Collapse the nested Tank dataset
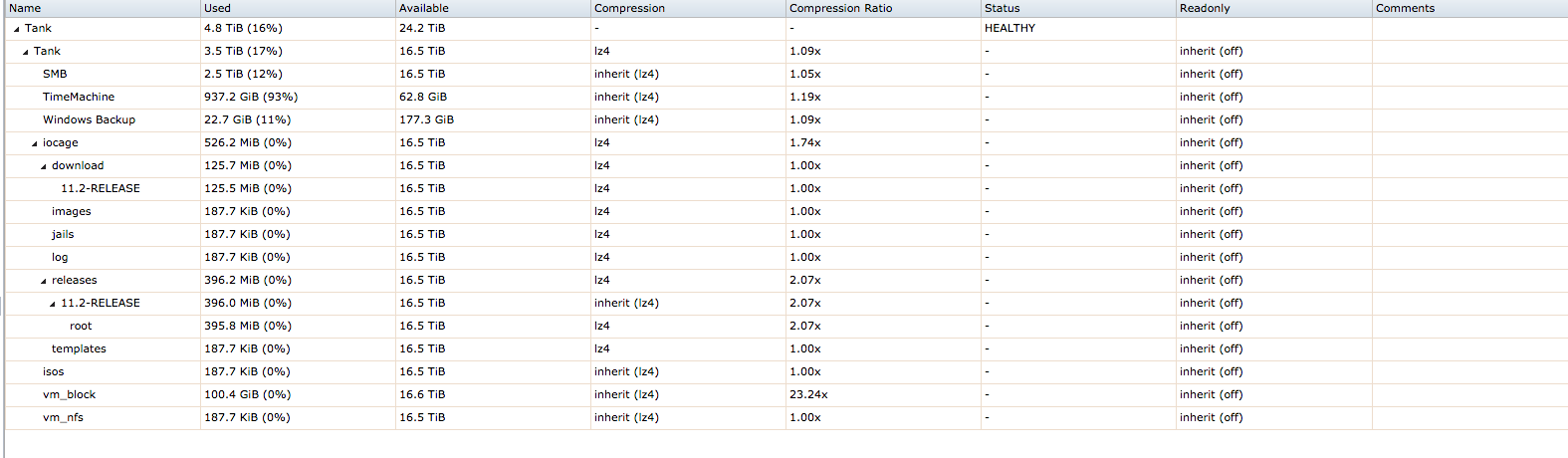The width and height of the screenshot is (1568, 458). pyautogui.click(x=25, y=52)
